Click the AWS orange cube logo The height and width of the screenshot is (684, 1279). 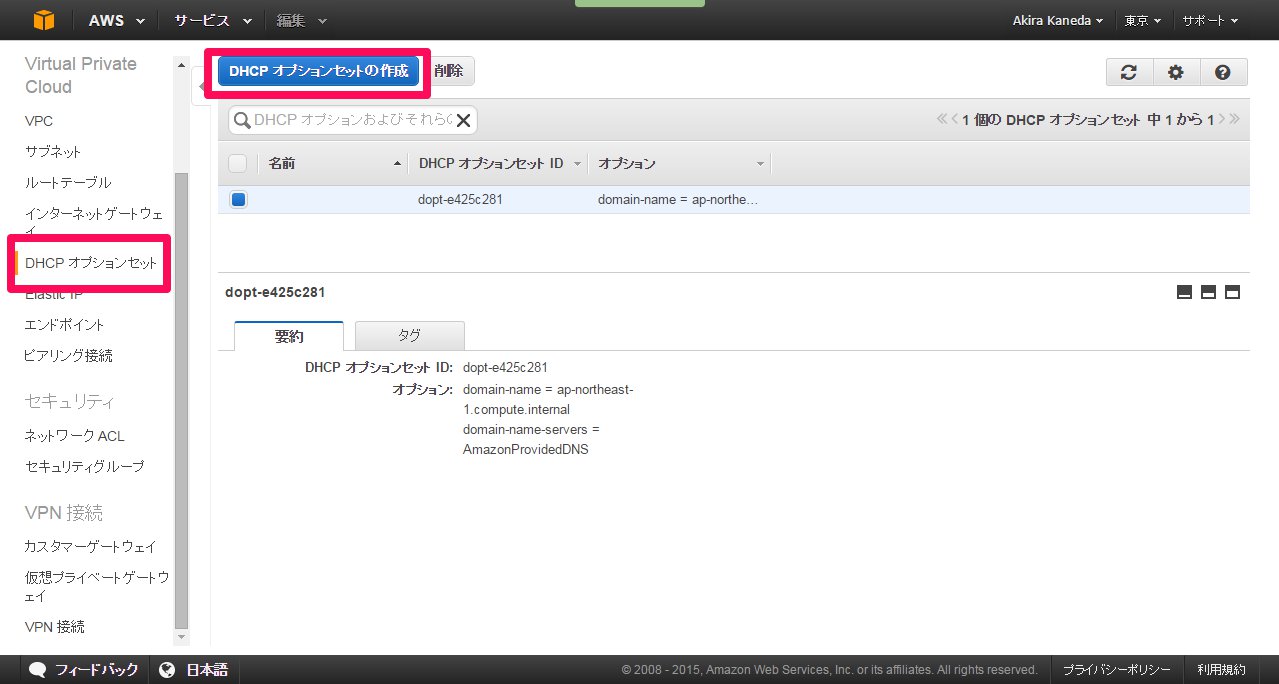(x=45, y=20)
